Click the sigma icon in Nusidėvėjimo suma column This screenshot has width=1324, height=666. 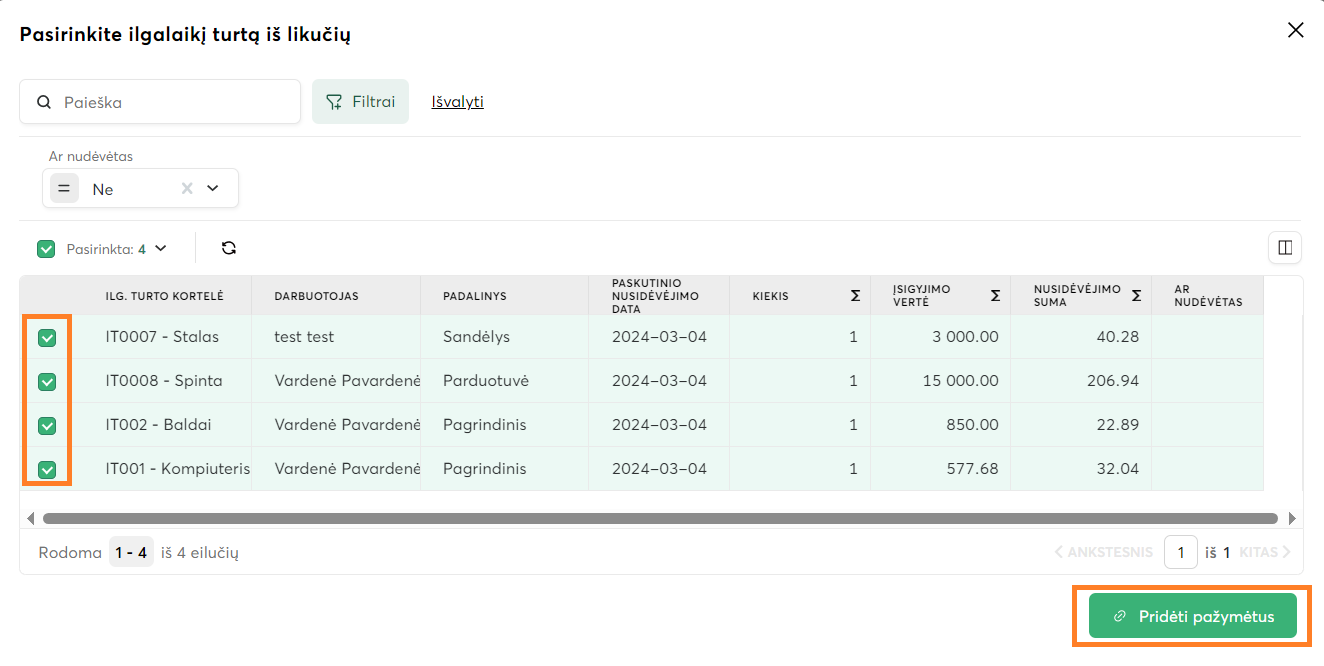tap(1136, 296)
